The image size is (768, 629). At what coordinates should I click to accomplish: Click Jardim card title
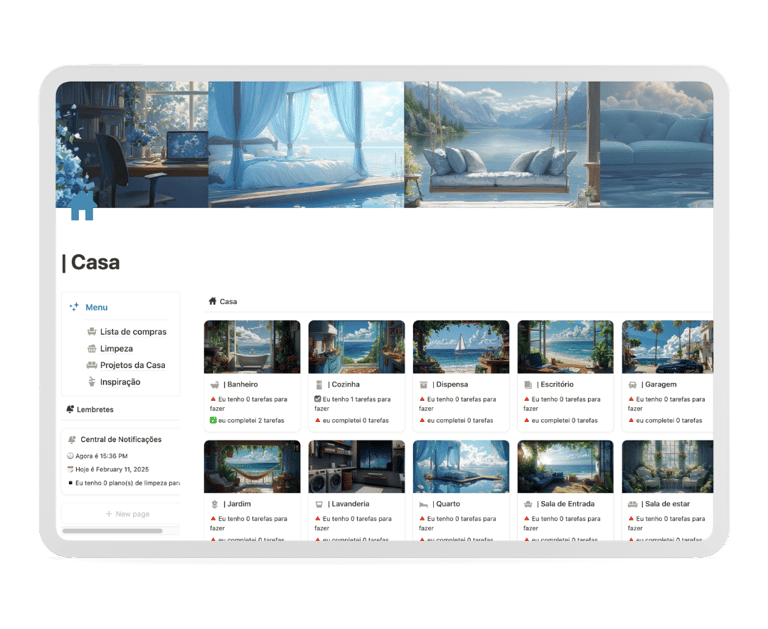(x=237, y=504)
